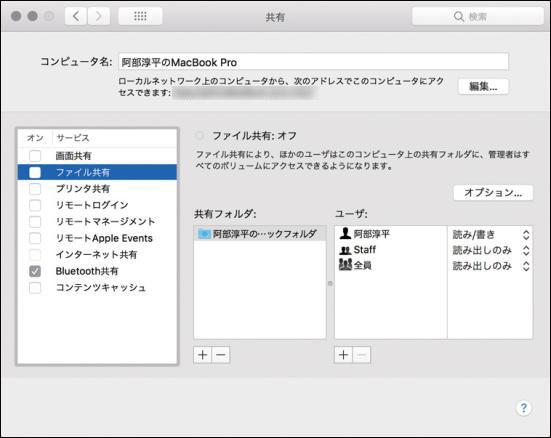Image resolution: width=551 pixels, height=438 pixels.
Task: Enable the リモートApple Events checkbox
Action: click(35, 238)
